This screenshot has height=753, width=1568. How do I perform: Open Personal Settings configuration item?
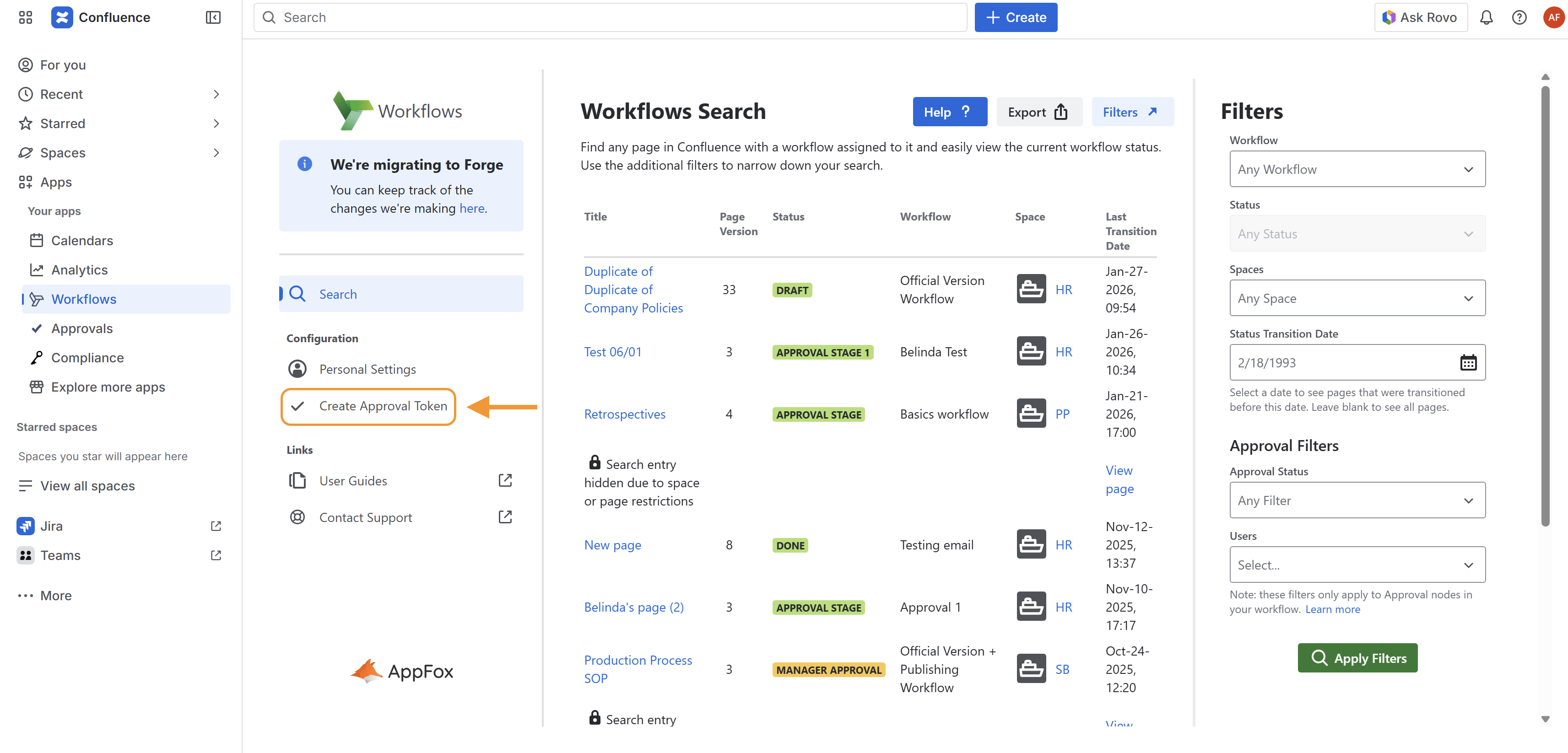(367, 369)
